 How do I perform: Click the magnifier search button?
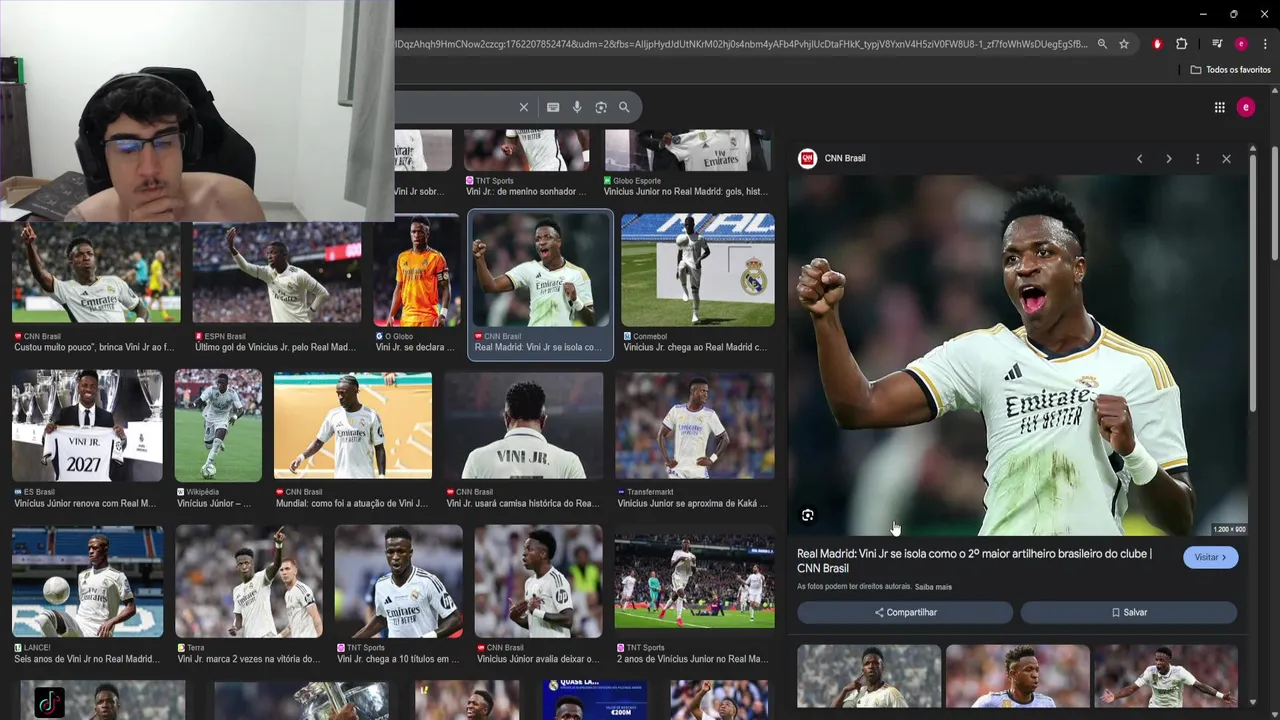(x=624, y=107)
